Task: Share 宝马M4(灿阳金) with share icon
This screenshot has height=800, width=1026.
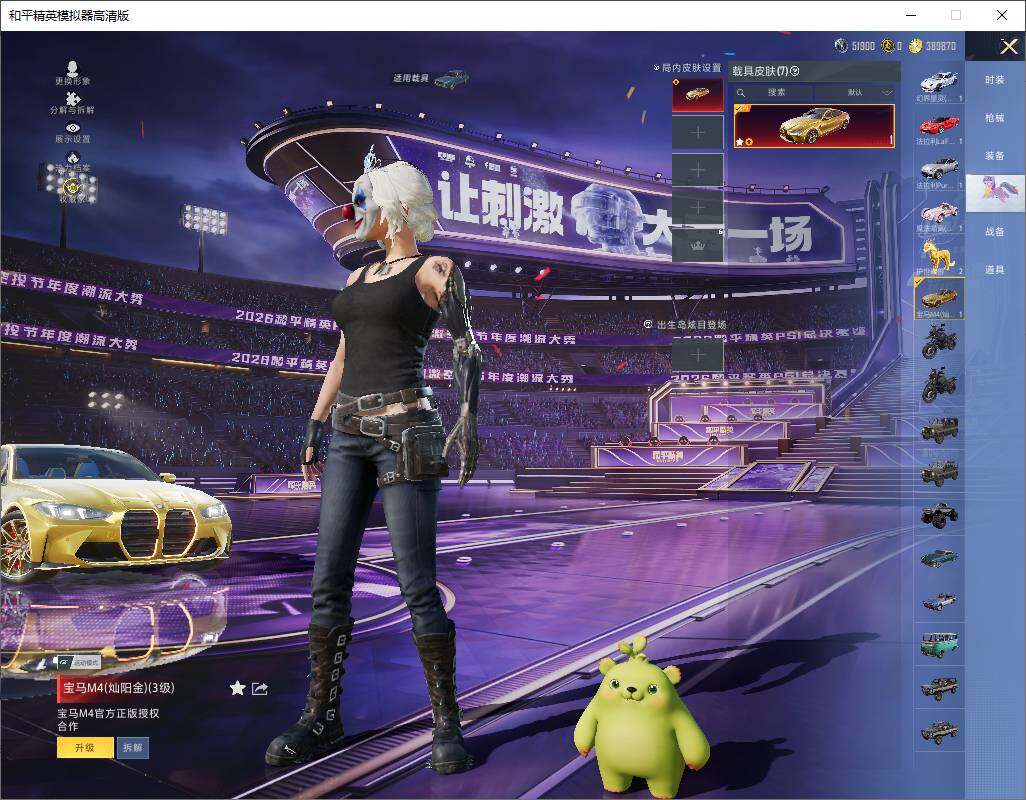Action: [x=260, y=688]
